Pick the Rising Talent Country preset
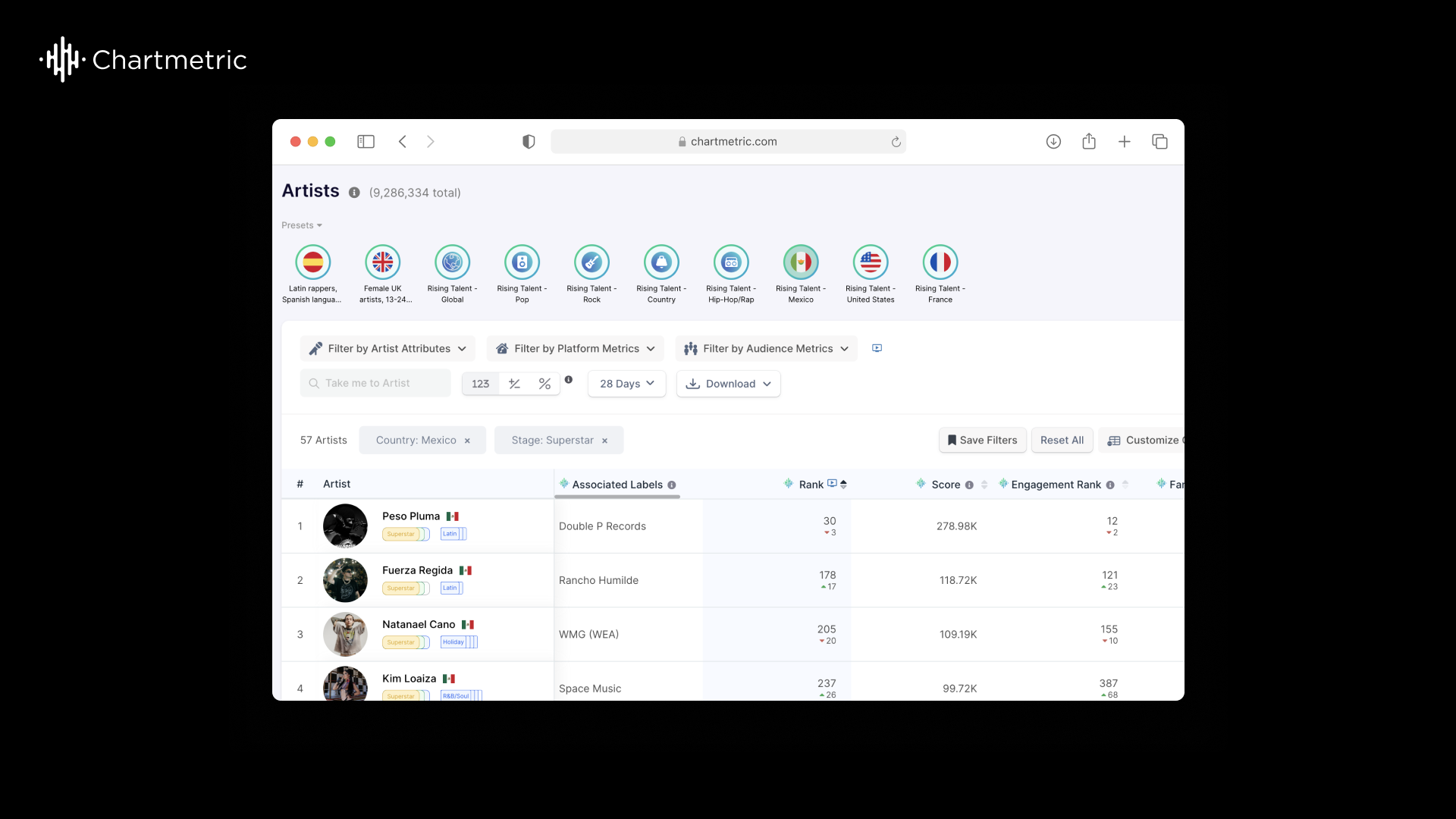The height and width of the screenshot is (819, 1456). (x=661, y=274)
